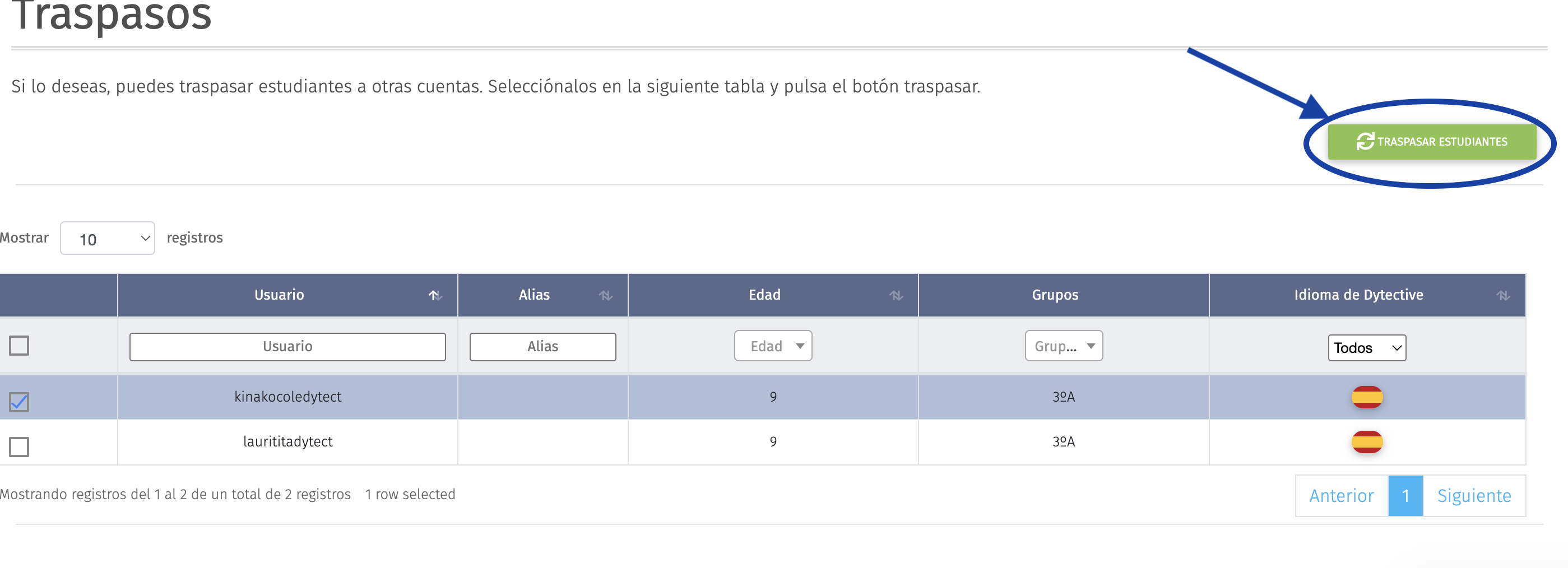Toggle the select-all checkbox in filter row
1568x568 pixels.
19,346
